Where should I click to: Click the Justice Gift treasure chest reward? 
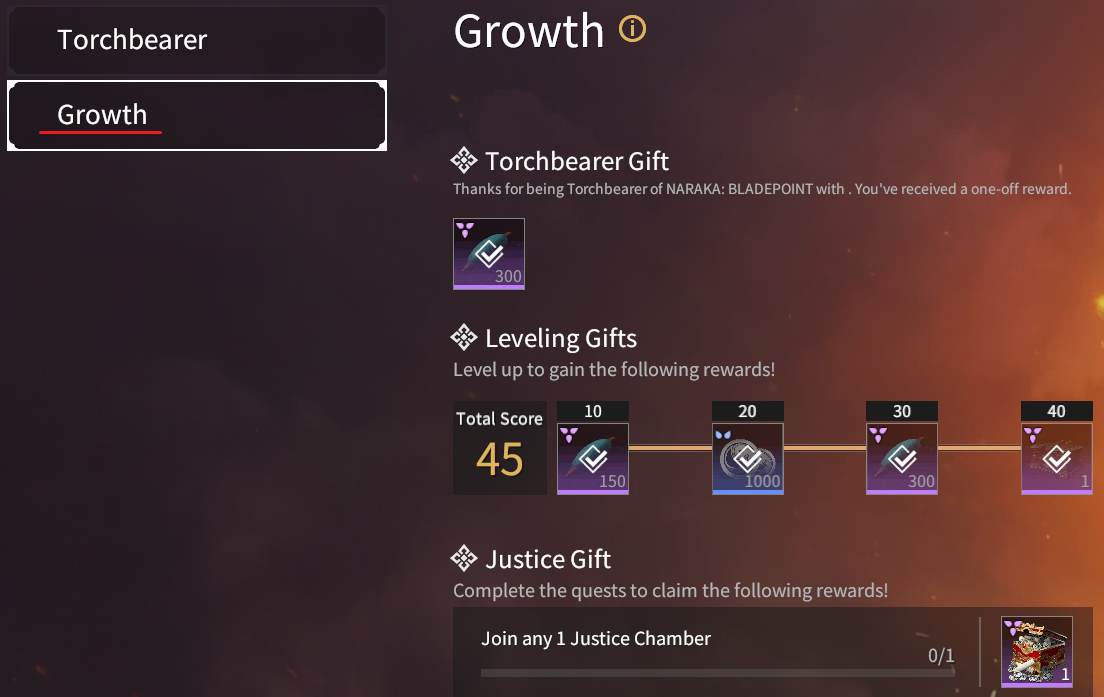click(1037, 651)
